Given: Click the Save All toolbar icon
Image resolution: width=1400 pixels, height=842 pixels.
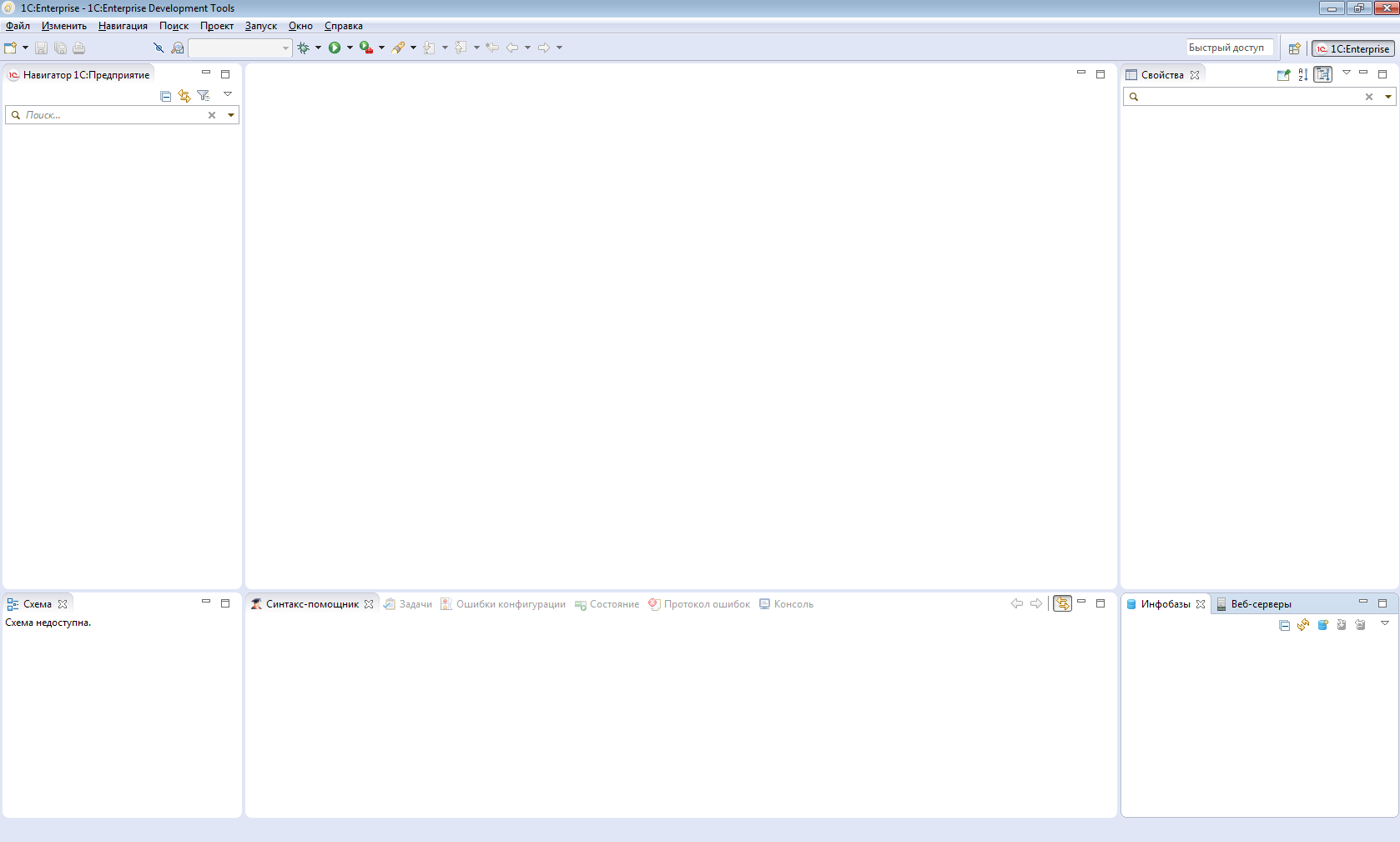Looking at the screenshot, I should (x=60, y=48).
